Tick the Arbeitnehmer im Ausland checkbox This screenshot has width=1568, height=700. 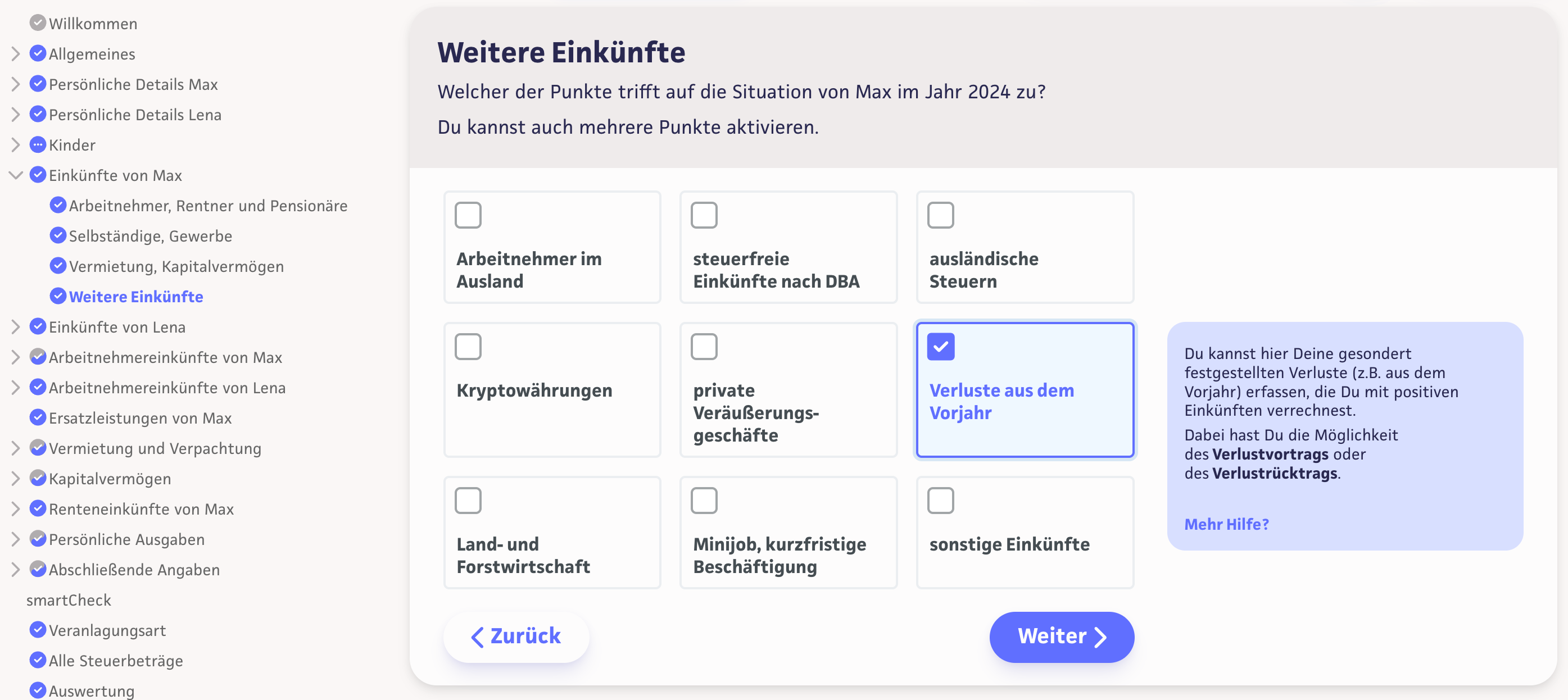tap(468, 216)
